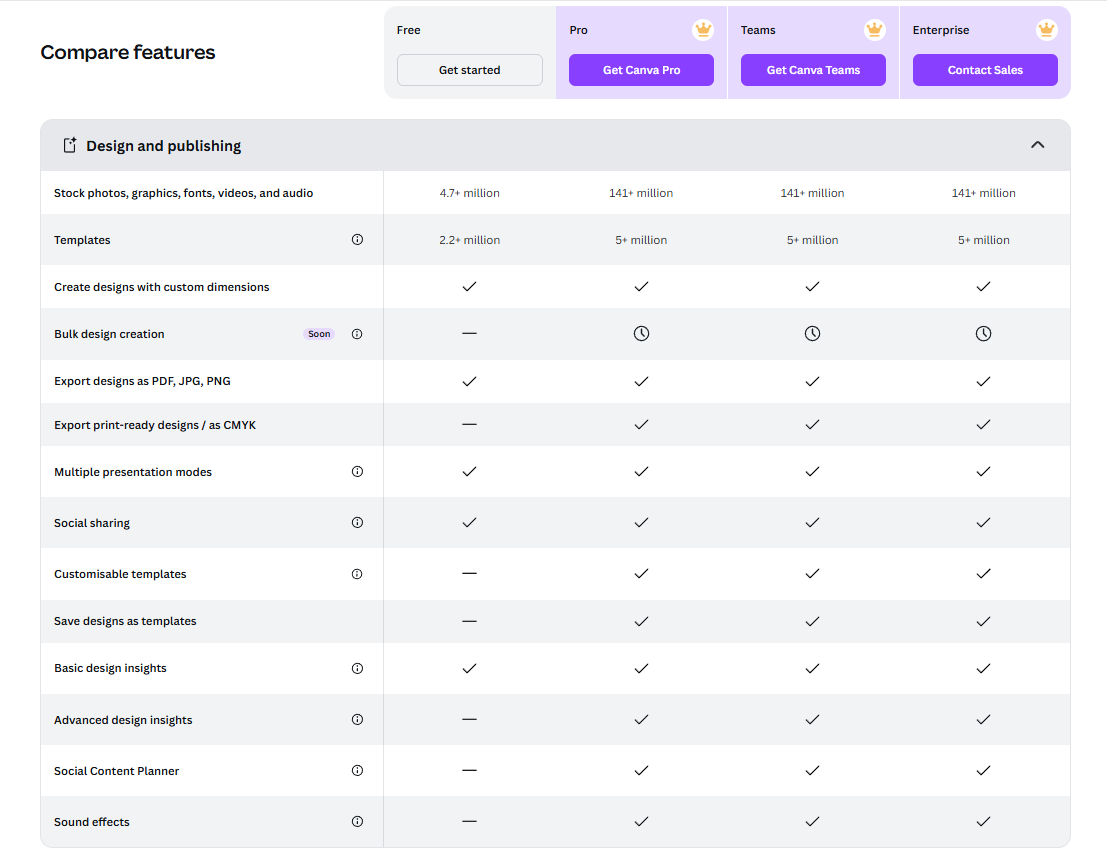The width and height of the screenshot is (1107, 859).
Task: Click the Save designs as templates label
Action: (125, 621)
